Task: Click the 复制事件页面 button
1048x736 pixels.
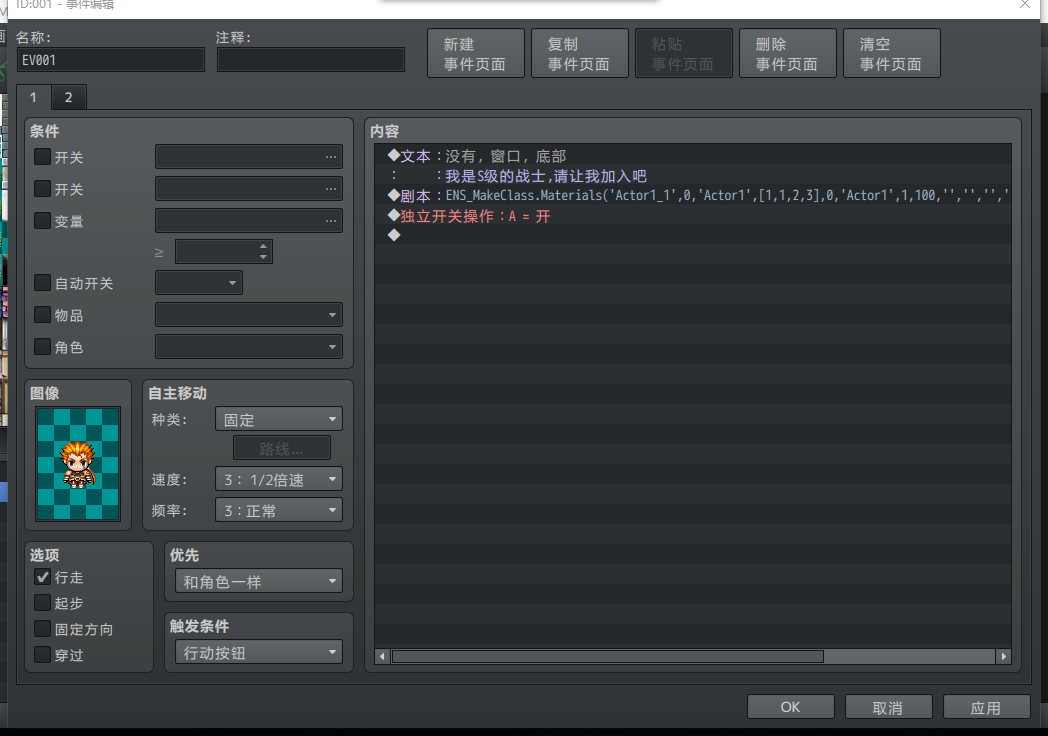Action: pos(579,53)
